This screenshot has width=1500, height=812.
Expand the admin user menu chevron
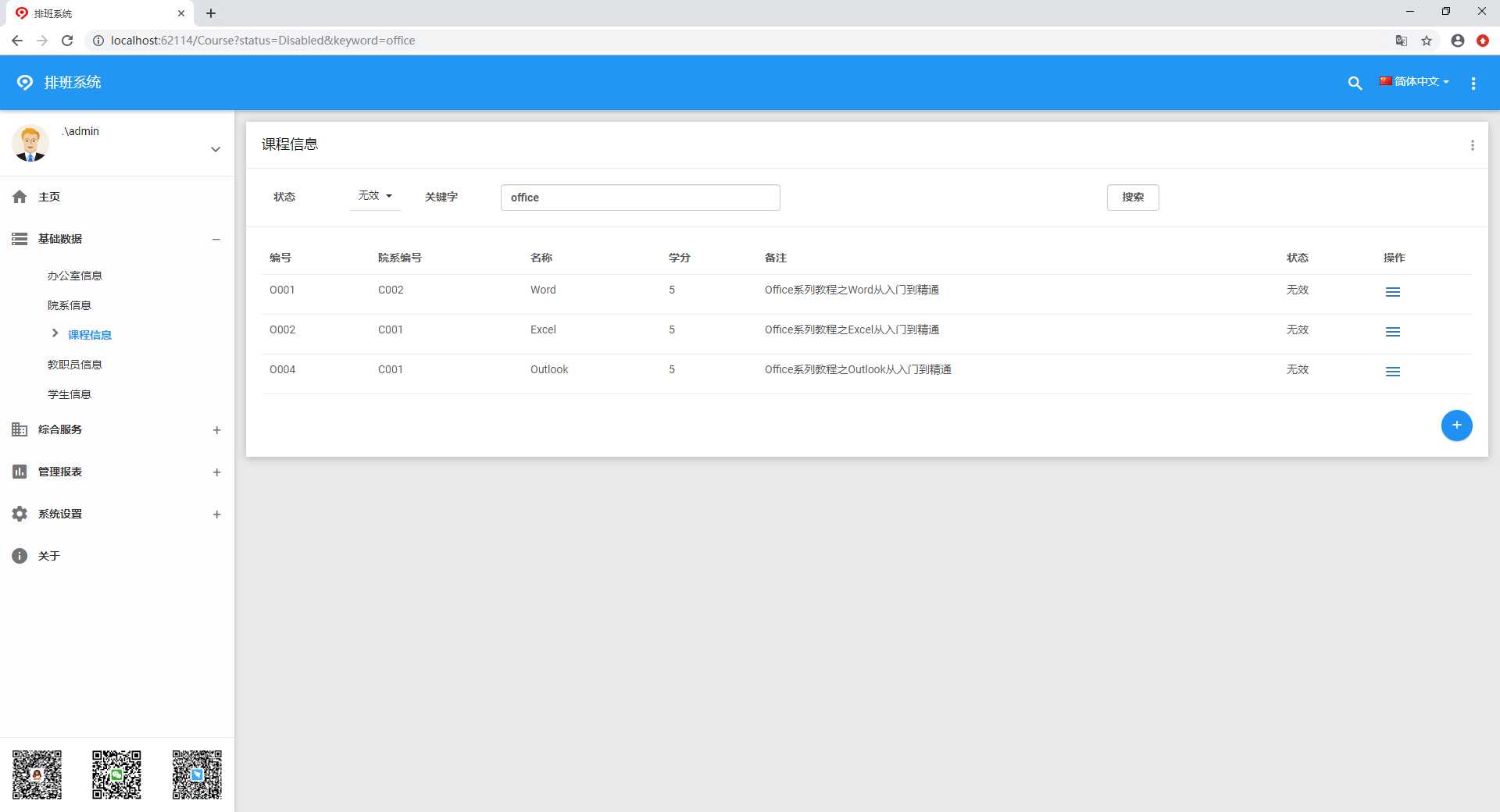tap(216, 149)
